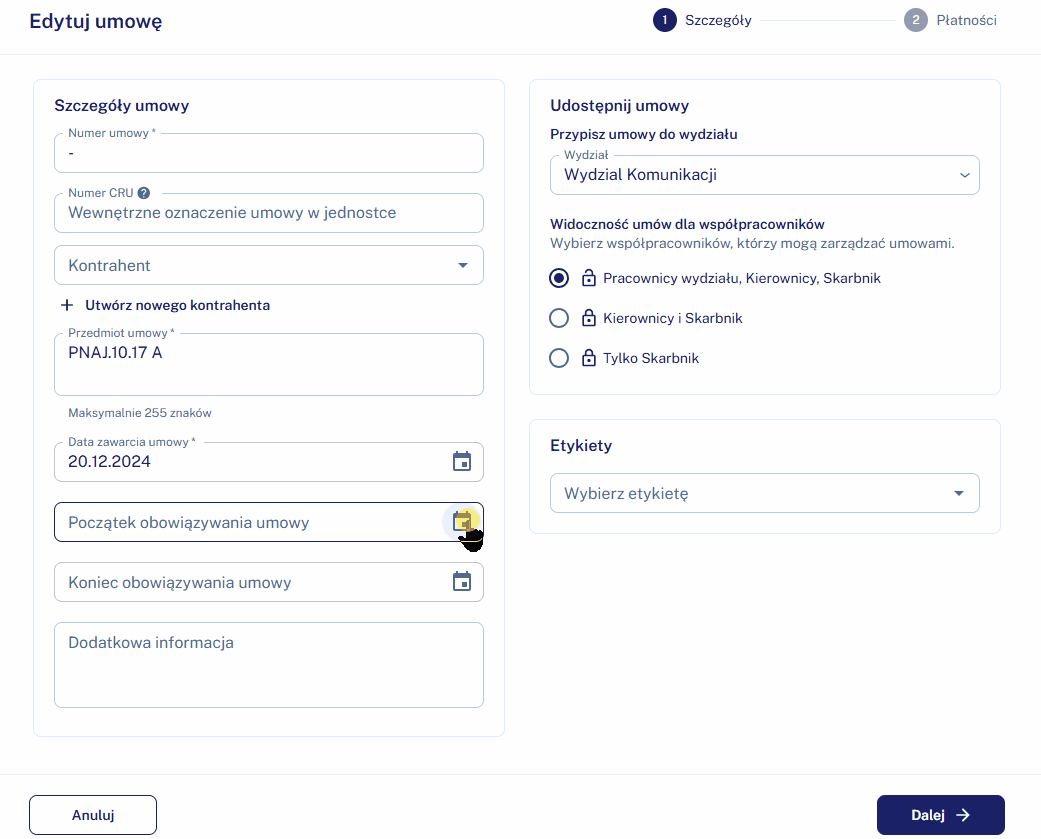Open calendar for Data zawarcia umowy
1041x839 pixels.
coord(461,461)
